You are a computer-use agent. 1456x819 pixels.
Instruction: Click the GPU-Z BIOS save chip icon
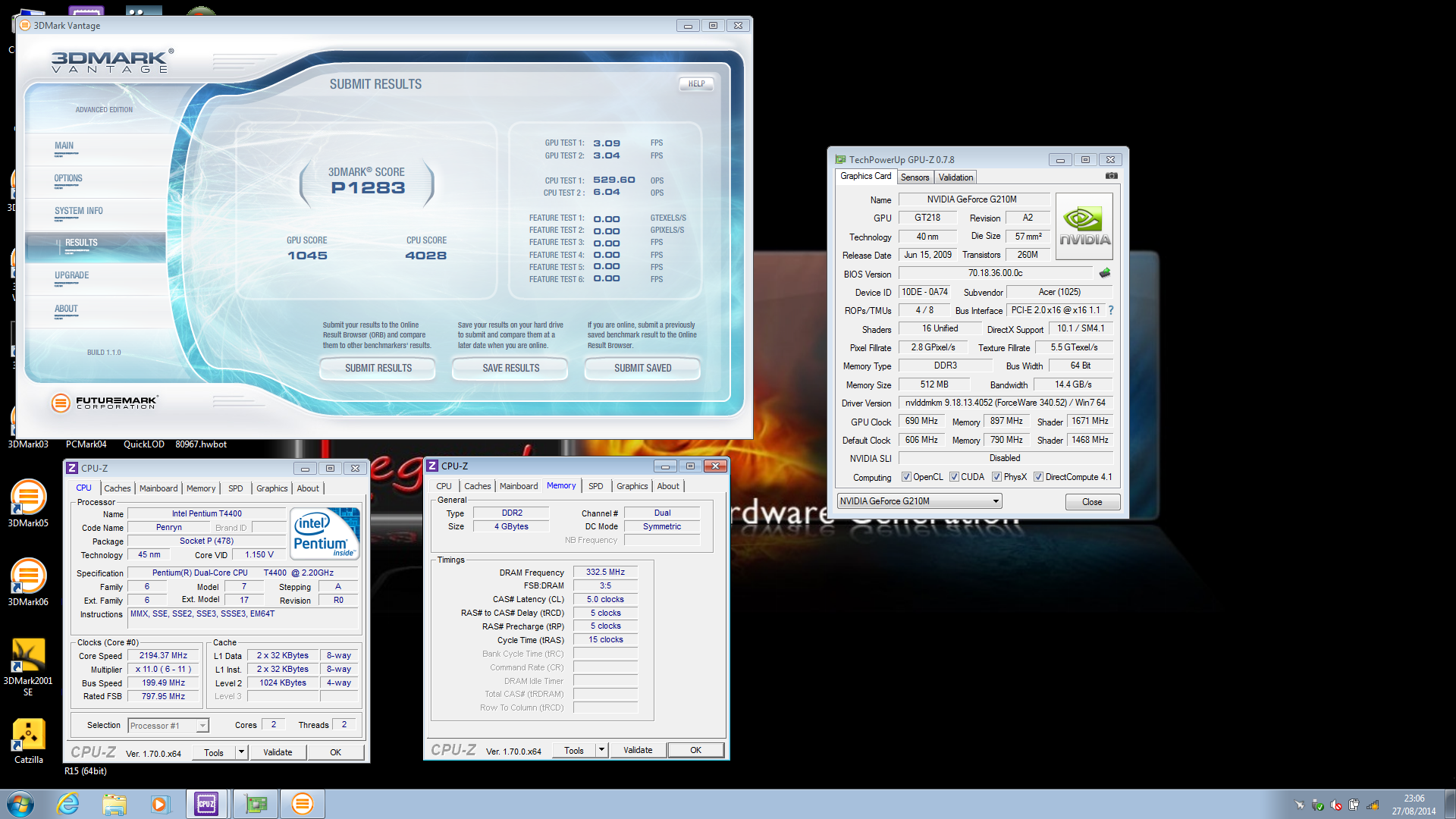[1104, 273]
